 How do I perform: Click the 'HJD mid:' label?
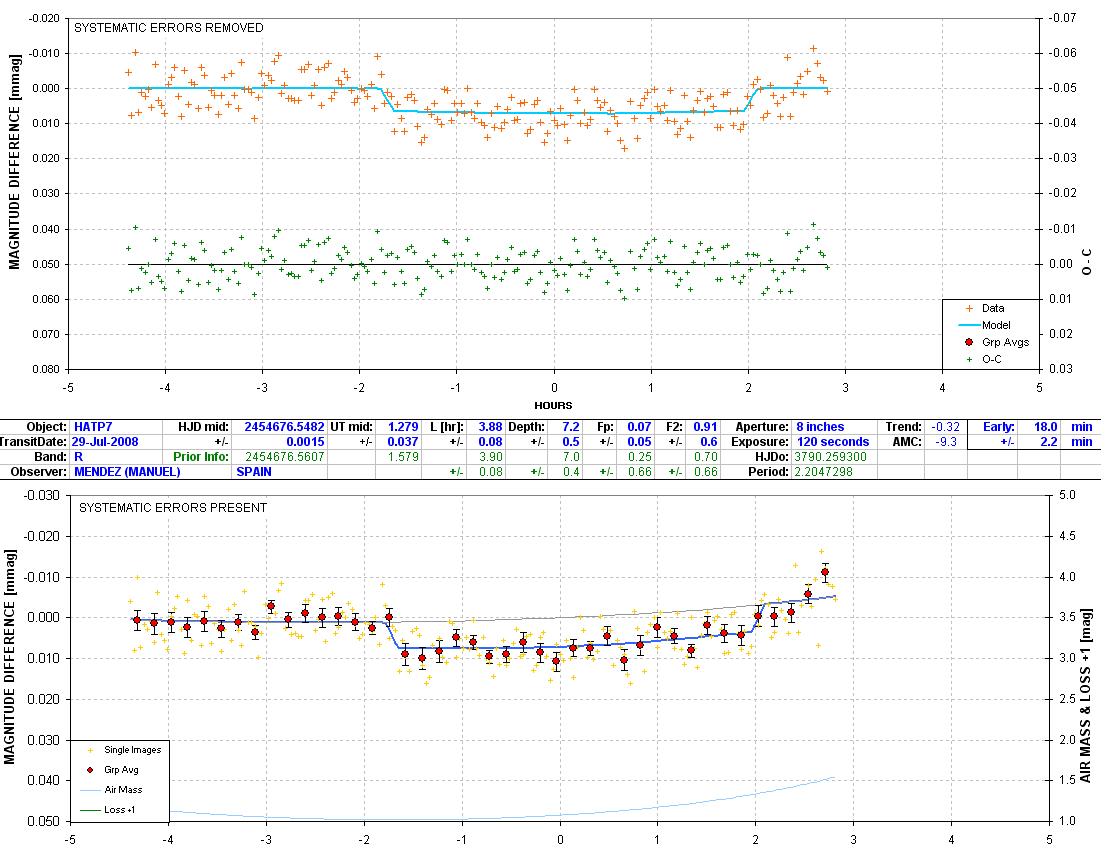204,427
